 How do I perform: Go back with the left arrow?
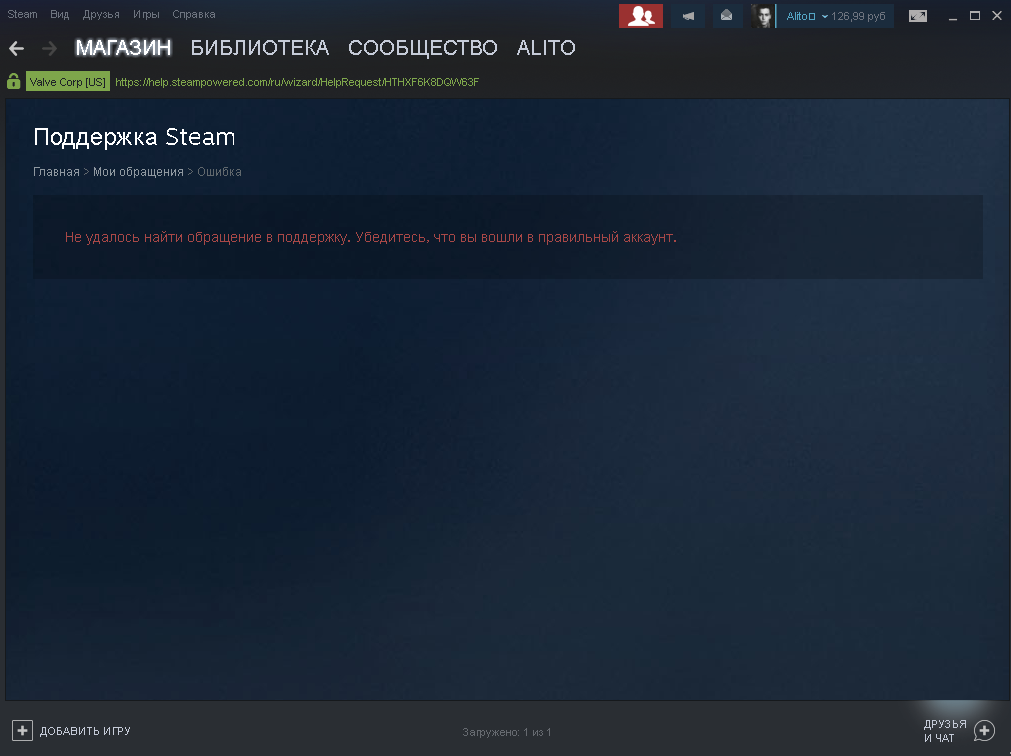17,48
